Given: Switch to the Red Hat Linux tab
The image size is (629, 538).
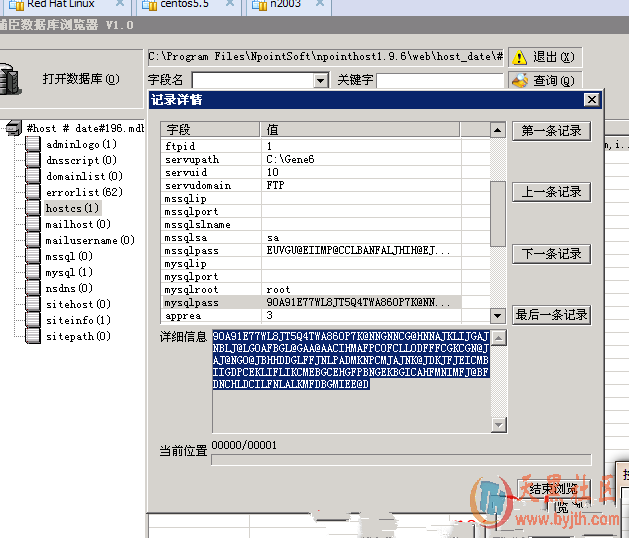Looking at the screenshot, I should point(60,5).
